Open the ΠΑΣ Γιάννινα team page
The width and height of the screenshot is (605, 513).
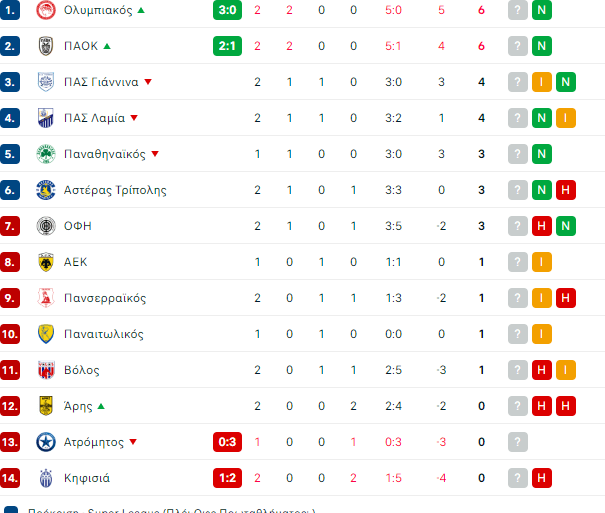(101, 82)
